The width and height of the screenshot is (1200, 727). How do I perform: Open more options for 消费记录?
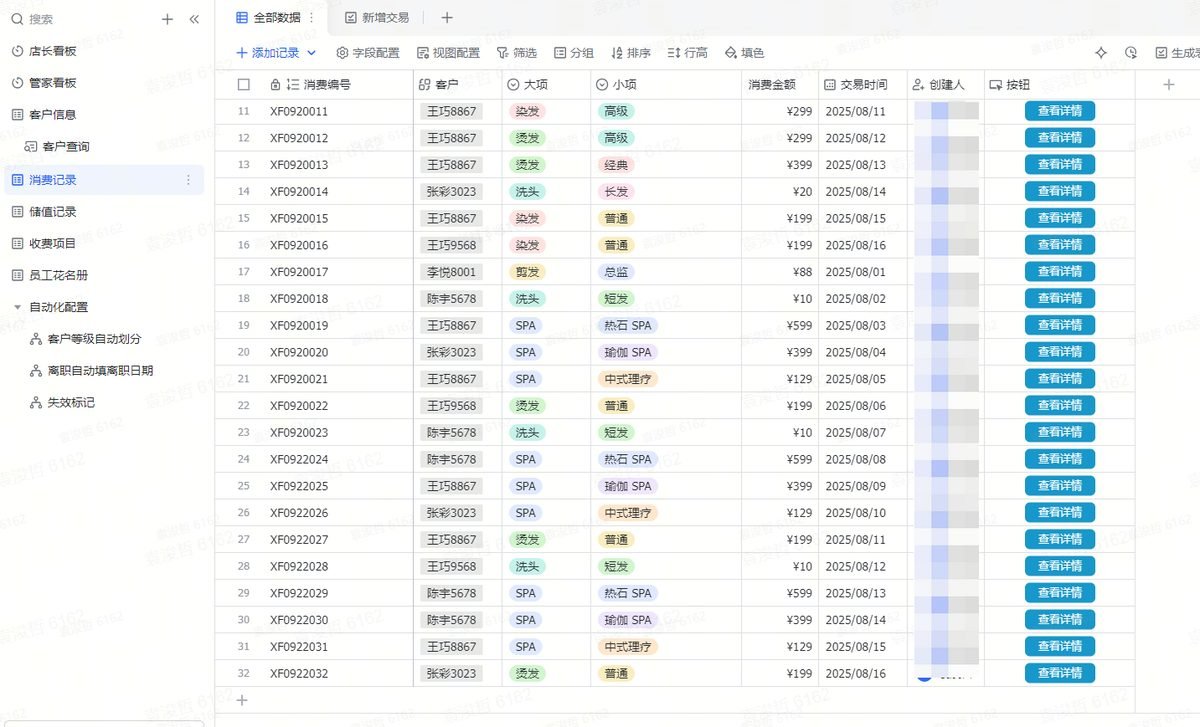coord(188,180)
